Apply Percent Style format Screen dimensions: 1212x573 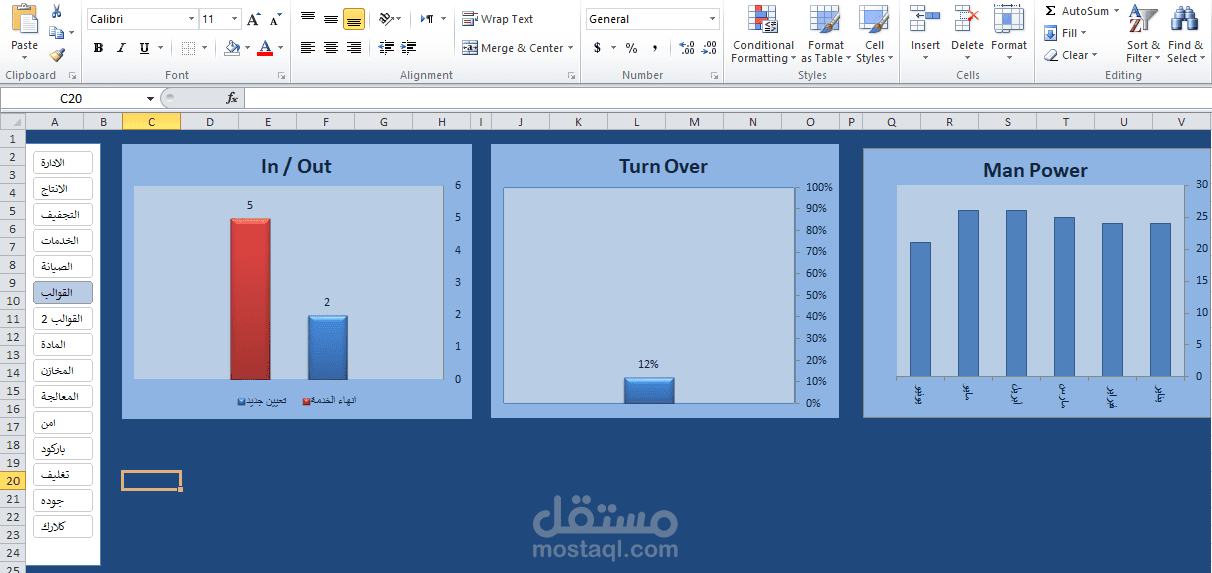tap(631, 48)
